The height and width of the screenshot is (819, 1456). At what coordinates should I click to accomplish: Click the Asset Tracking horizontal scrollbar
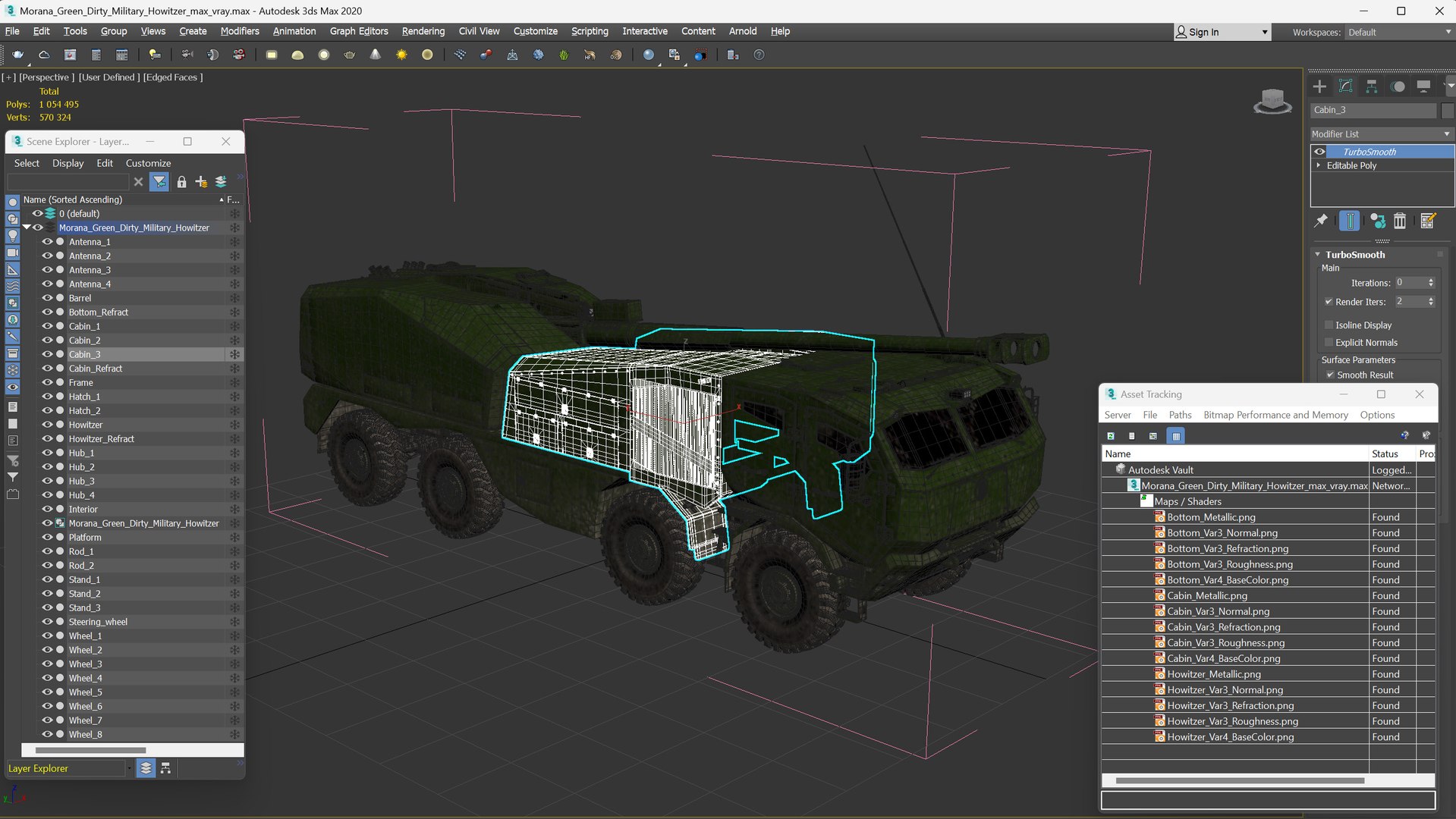pos(1240,780)
